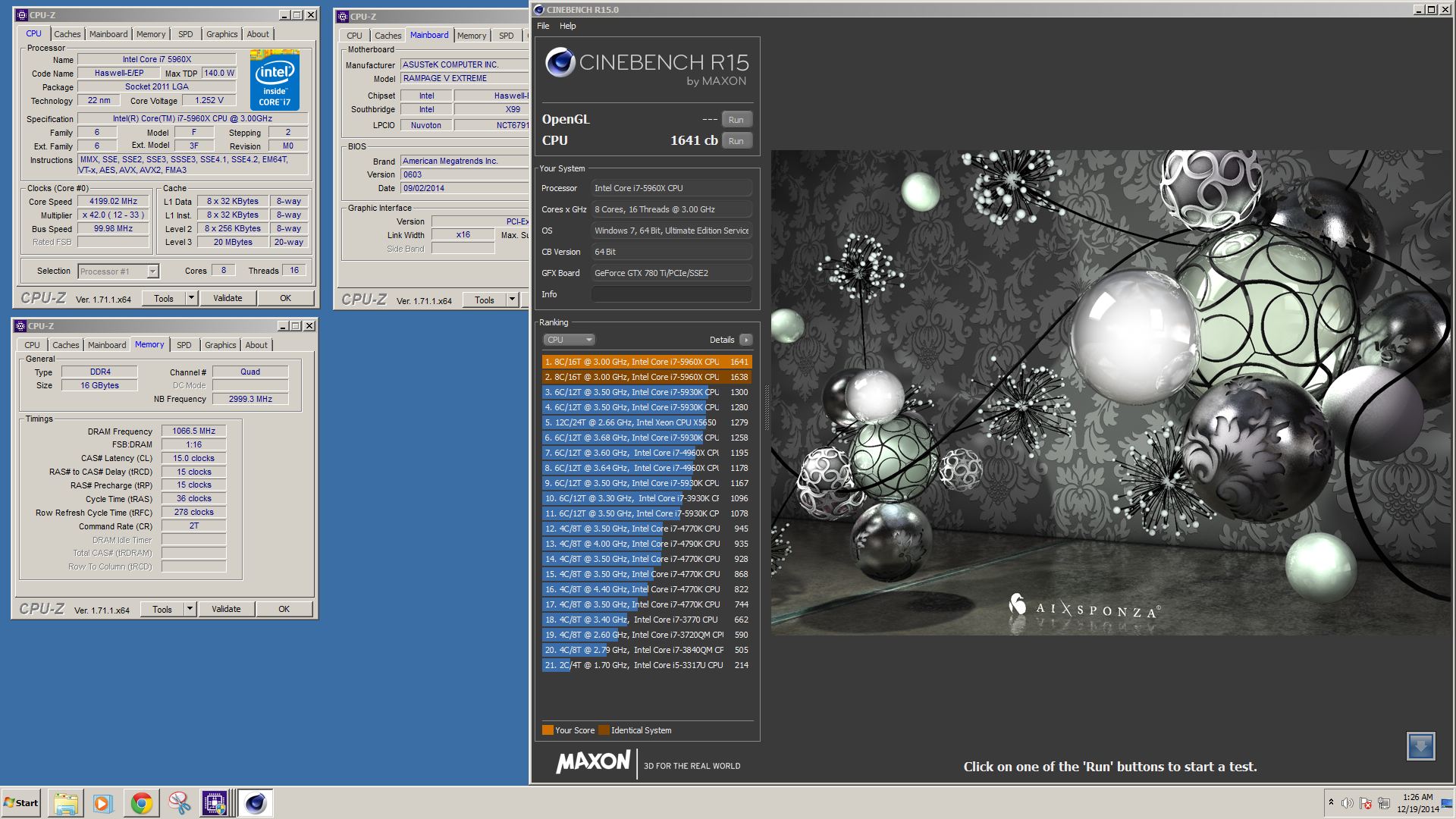Click the brown Identical System legend swatch
Screen dimensions: 1456x819
point(604,730)
